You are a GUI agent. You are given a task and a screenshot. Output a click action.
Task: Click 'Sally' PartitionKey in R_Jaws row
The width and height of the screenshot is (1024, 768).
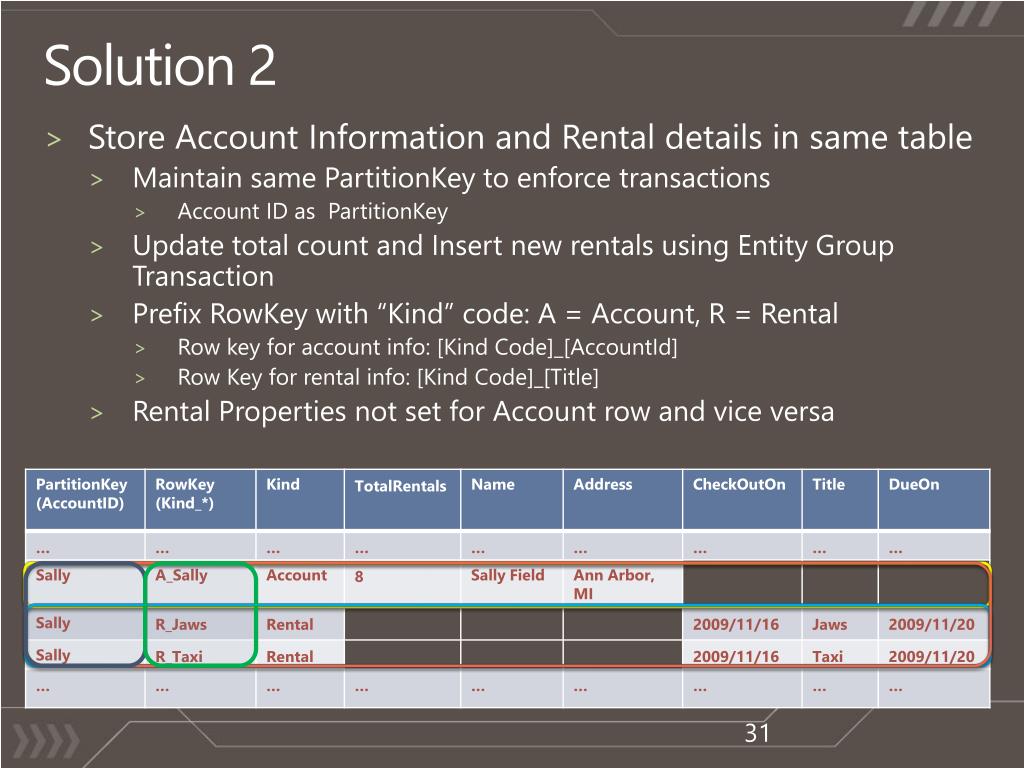tap(85, 624)
